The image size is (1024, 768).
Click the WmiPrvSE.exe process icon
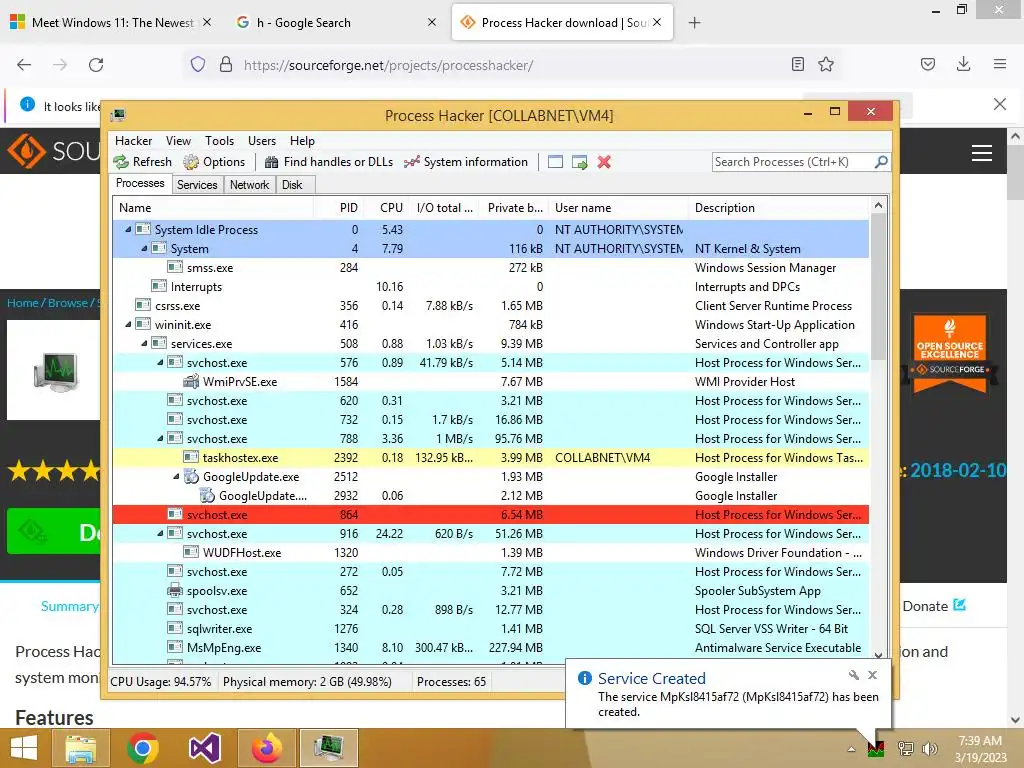tap(191, 382)
